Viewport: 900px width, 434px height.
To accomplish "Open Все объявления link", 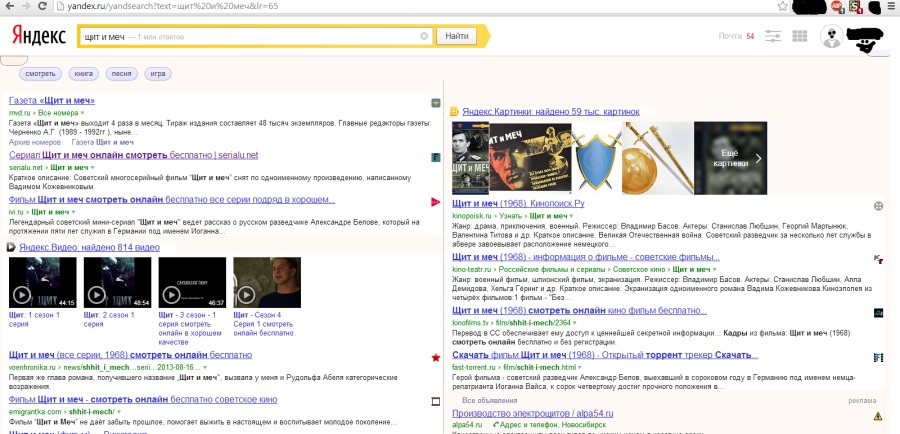I will (x=490, y=401).
